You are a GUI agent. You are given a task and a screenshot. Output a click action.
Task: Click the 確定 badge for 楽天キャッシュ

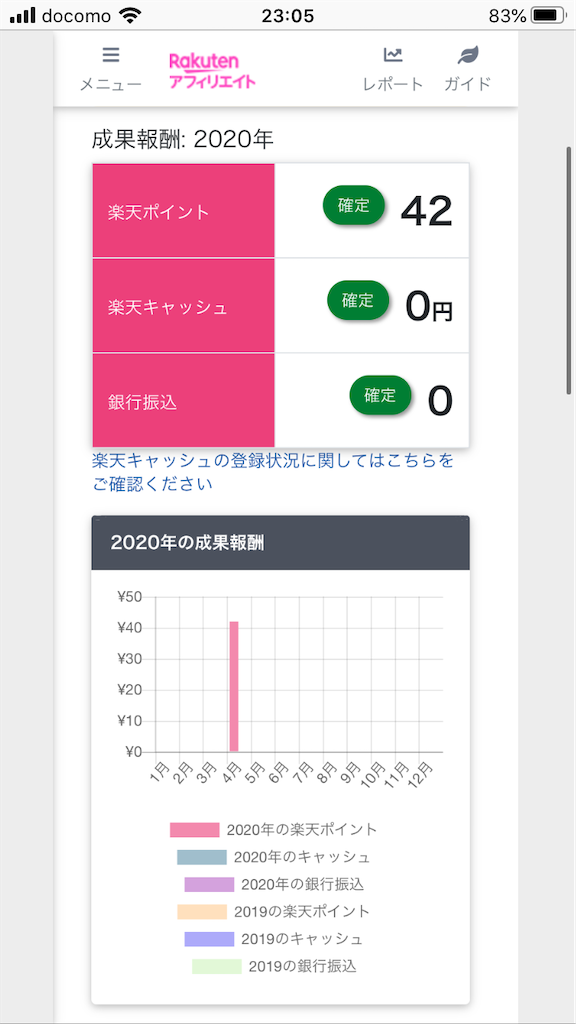[x=358, y=300]
